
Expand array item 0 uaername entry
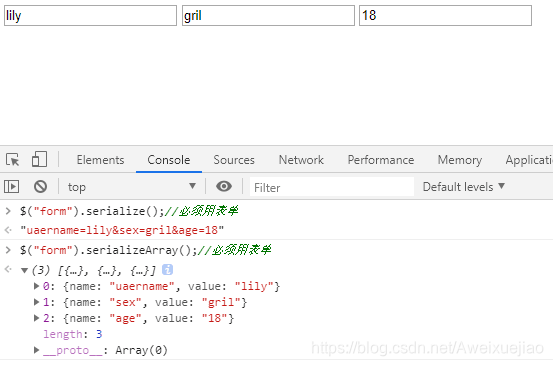[x=36, y=286]
